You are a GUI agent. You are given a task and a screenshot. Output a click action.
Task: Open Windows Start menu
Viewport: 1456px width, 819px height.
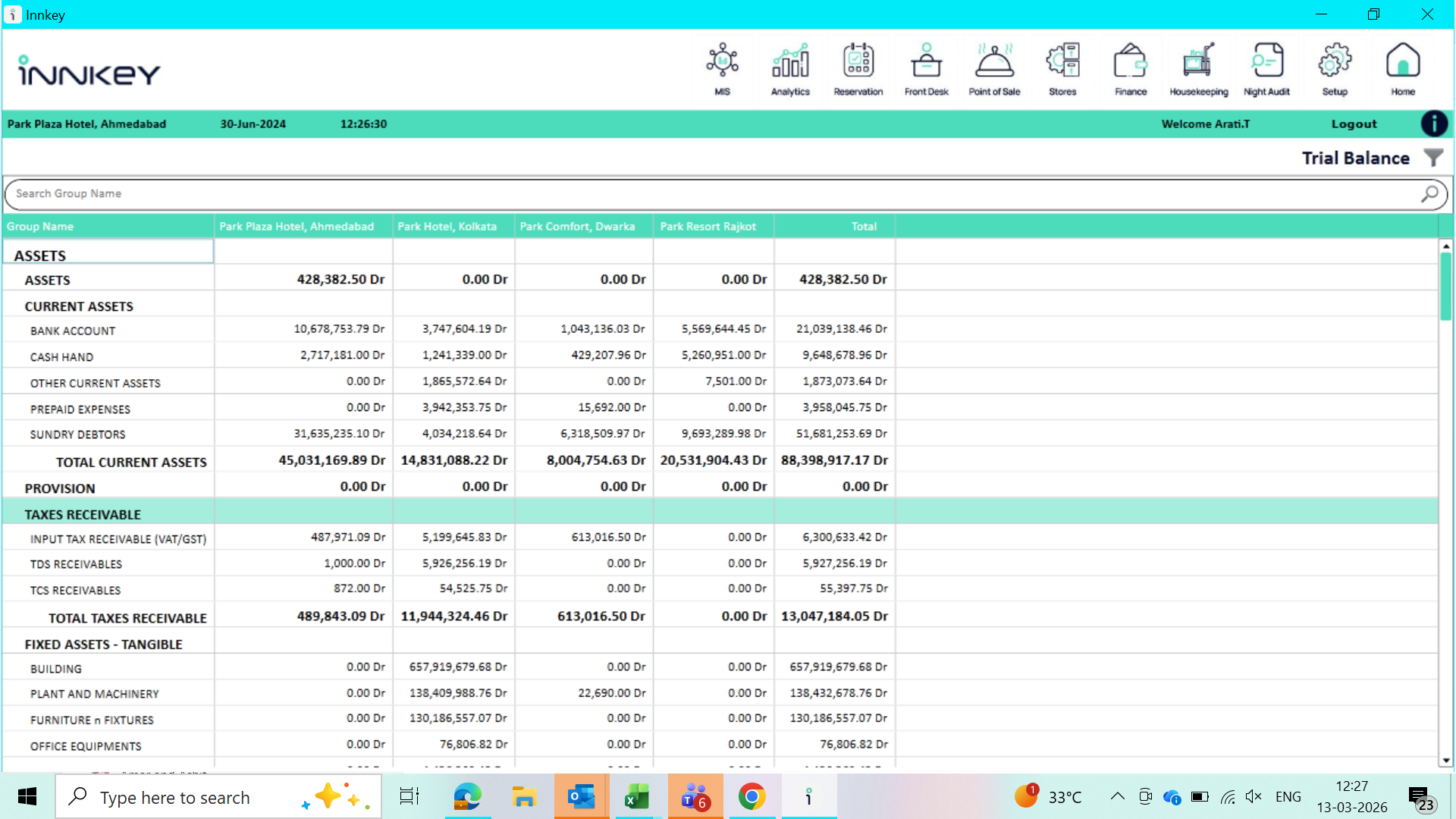27,796
